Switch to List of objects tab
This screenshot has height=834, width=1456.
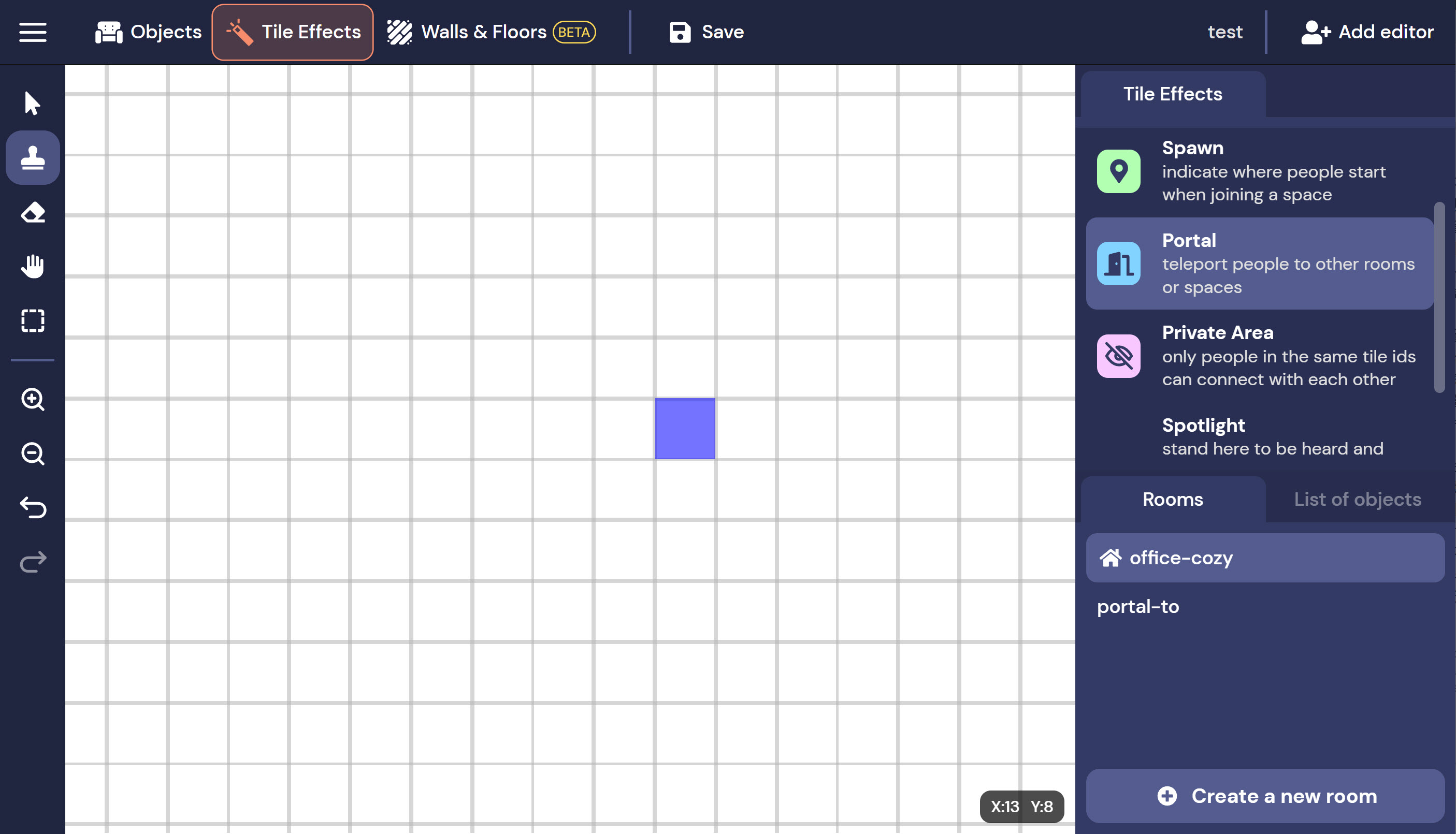1357,500
